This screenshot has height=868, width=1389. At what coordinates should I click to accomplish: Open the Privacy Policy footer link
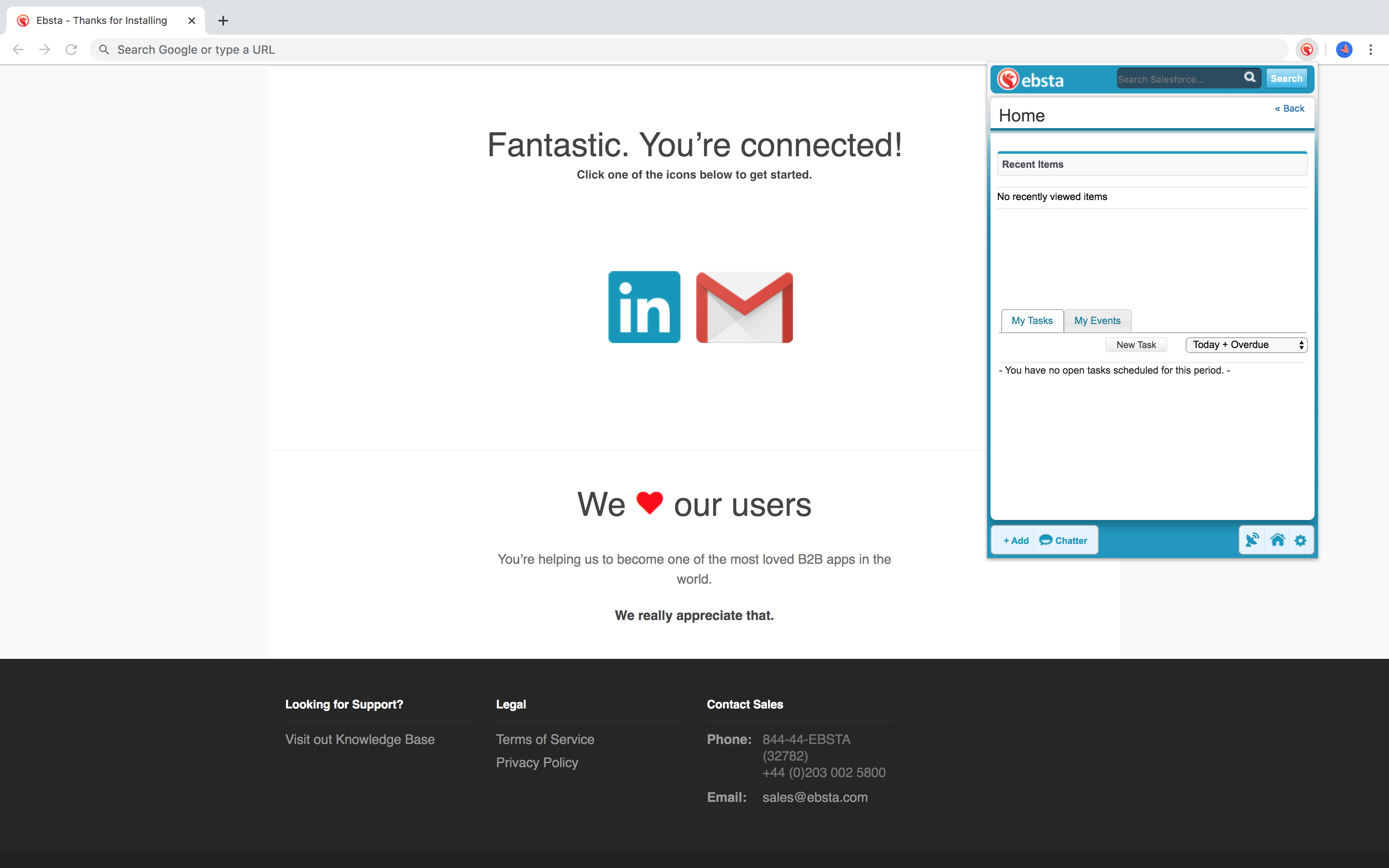537,762
